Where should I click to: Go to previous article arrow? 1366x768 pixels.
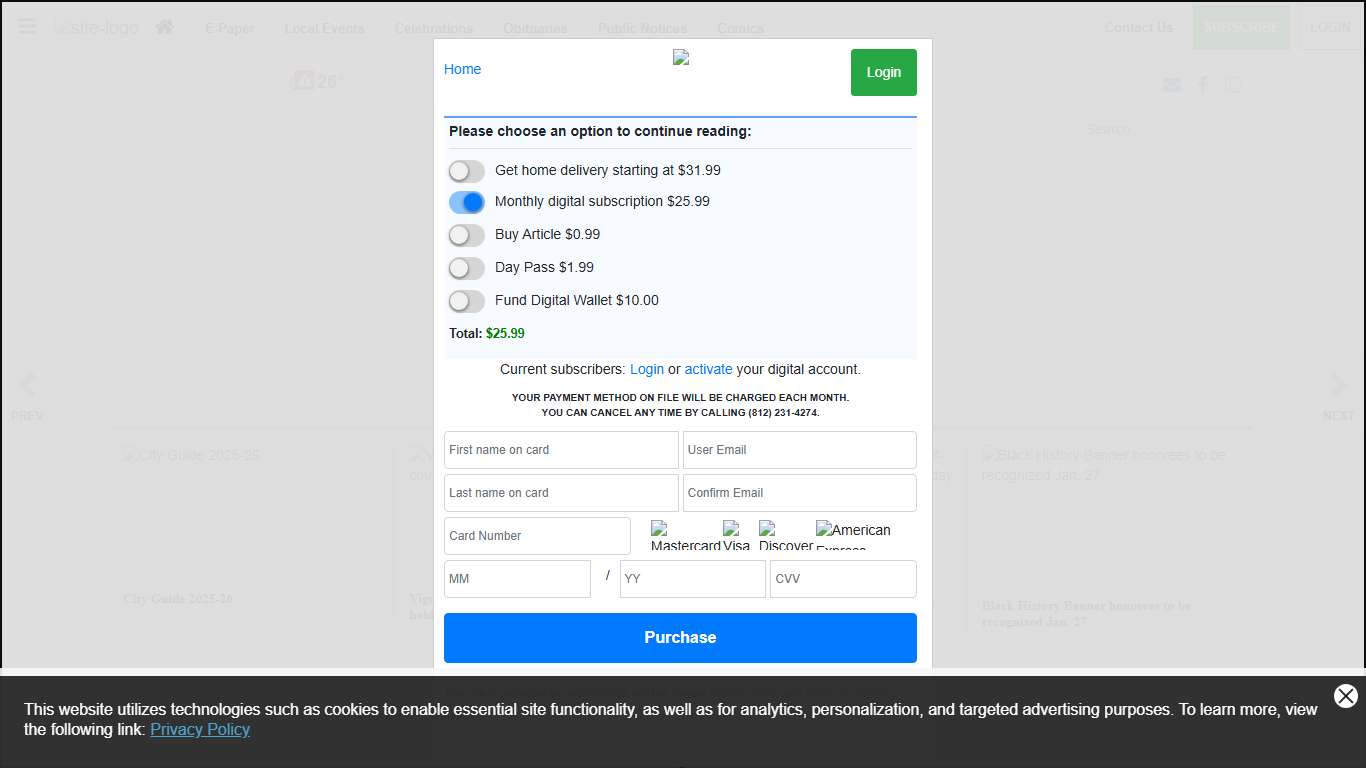pyautogui.click(x=27, y=385)
